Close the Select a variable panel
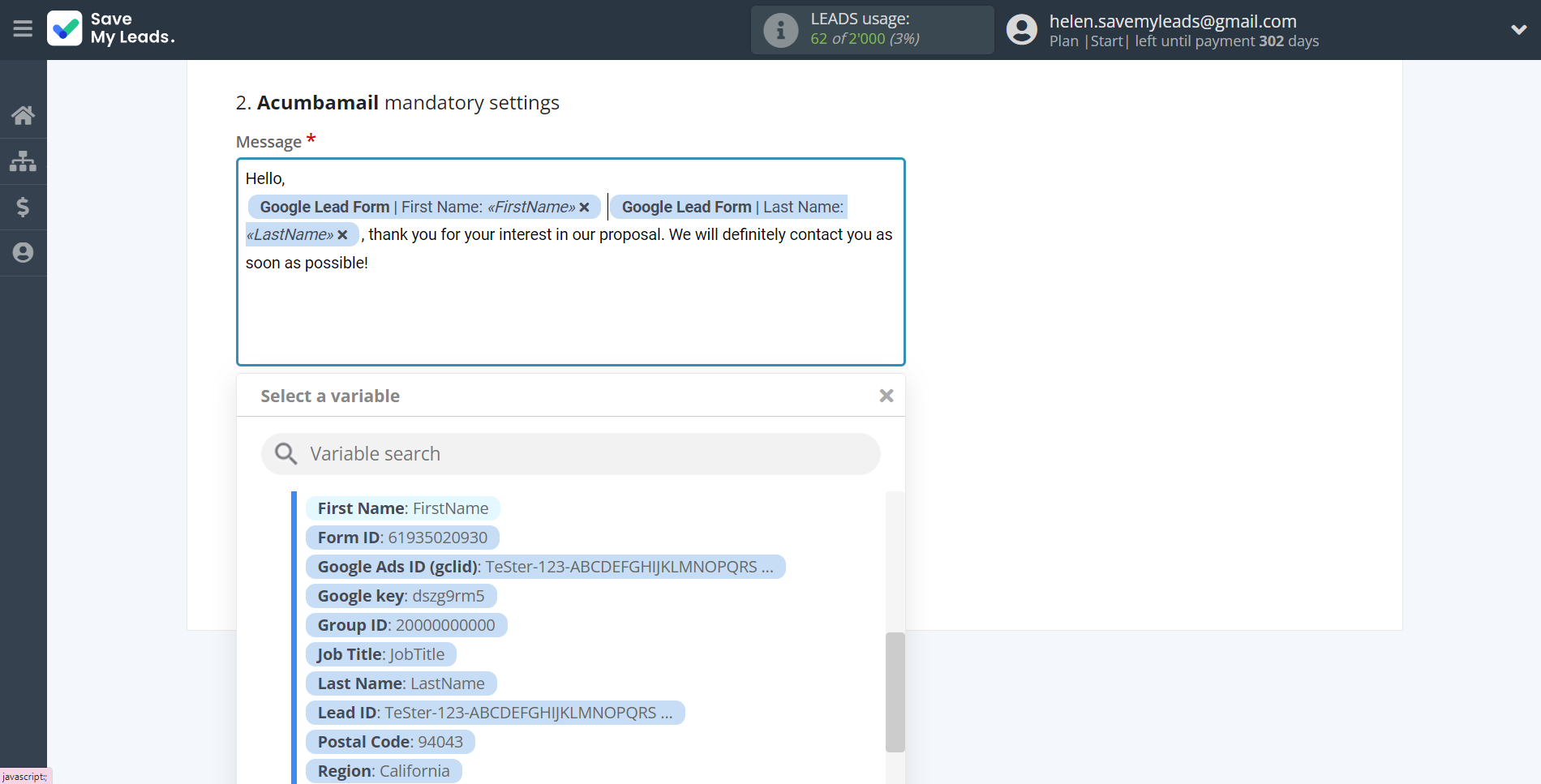 [886, 396]
